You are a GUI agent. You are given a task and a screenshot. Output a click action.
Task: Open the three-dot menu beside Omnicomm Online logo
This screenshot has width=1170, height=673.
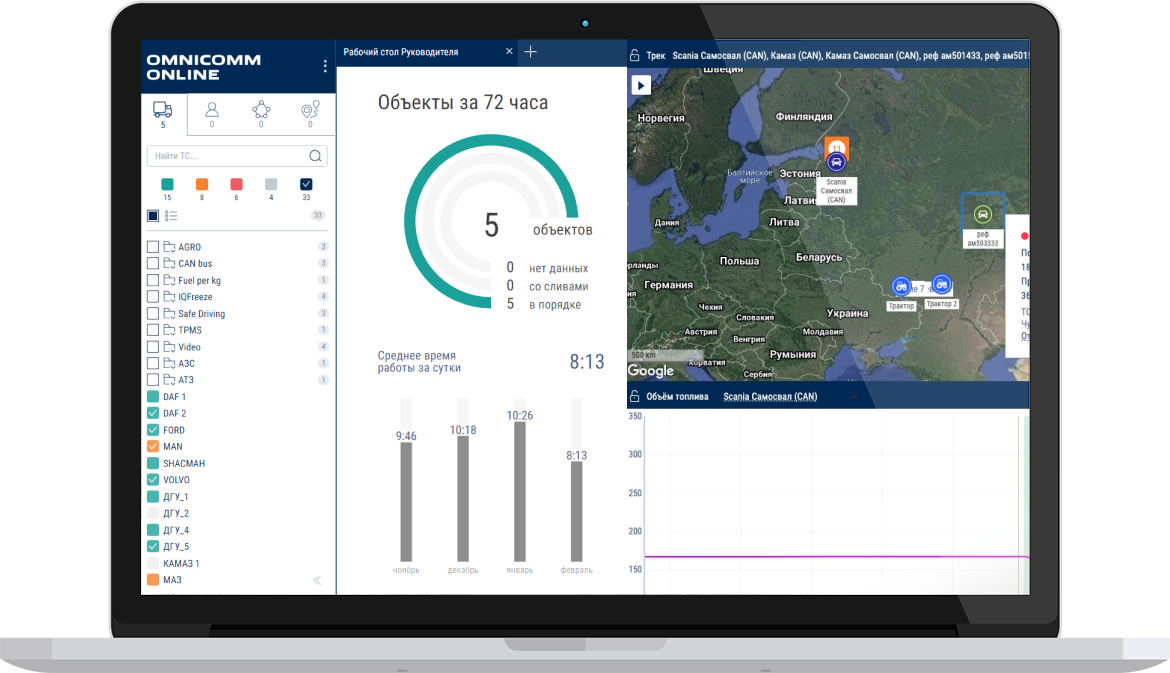[325, 66]
